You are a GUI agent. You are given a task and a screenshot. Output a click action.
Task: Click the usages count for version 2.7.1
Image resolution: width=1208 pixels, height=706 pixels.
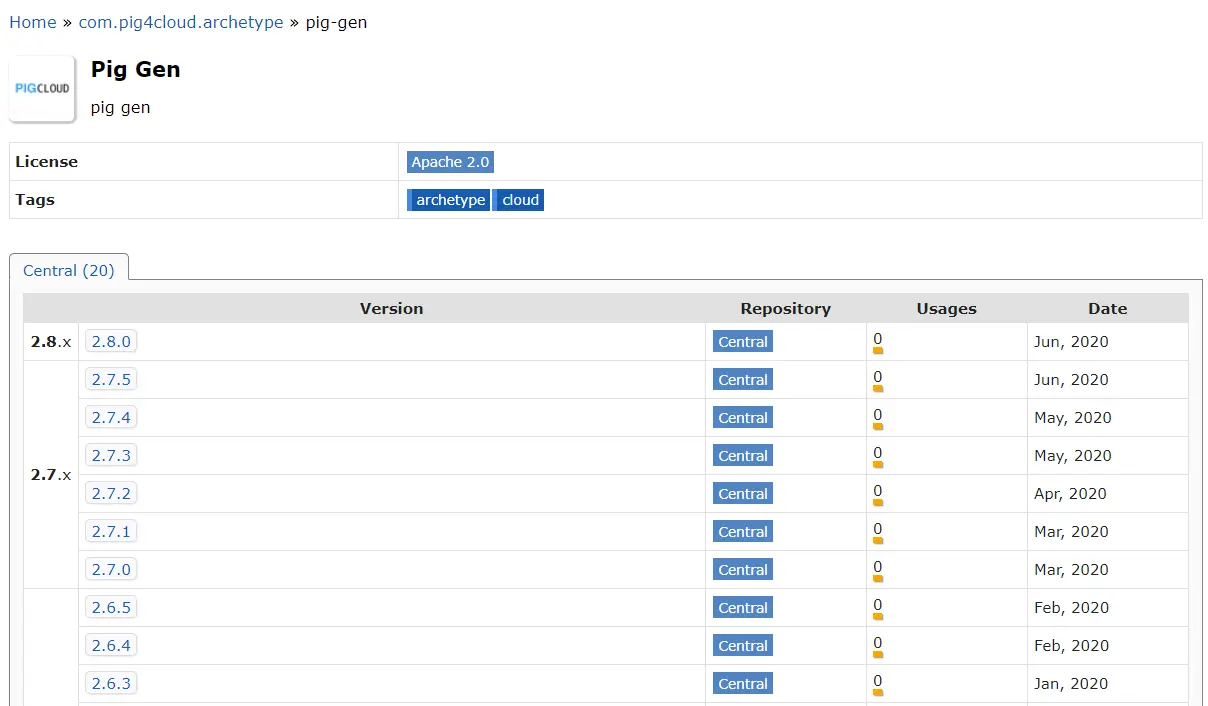pos(877,530)
